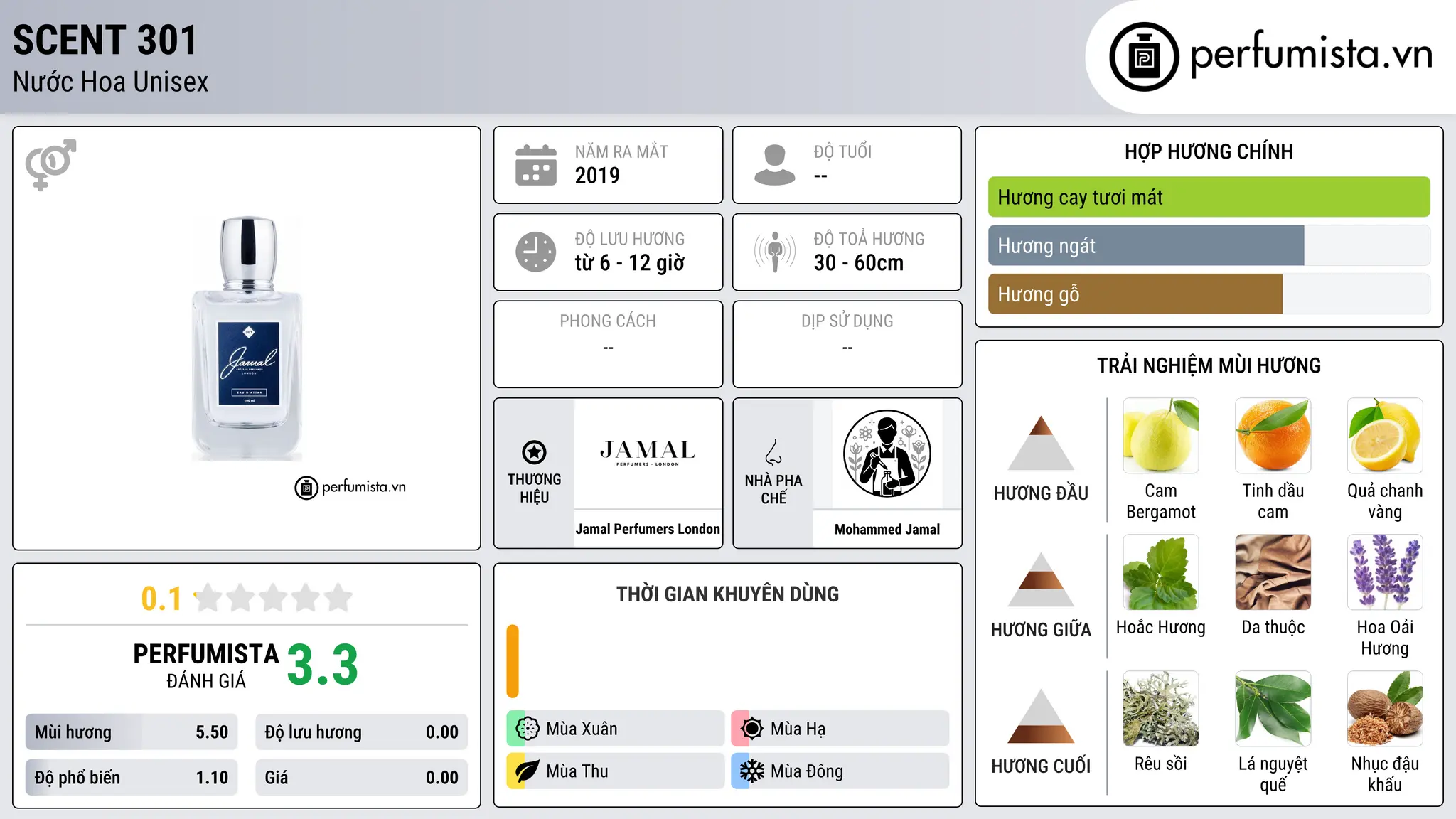Select the Hoa Oải Hương note image
Image resolution: width=1456 pixels, height=819 pixels.
1385,572
